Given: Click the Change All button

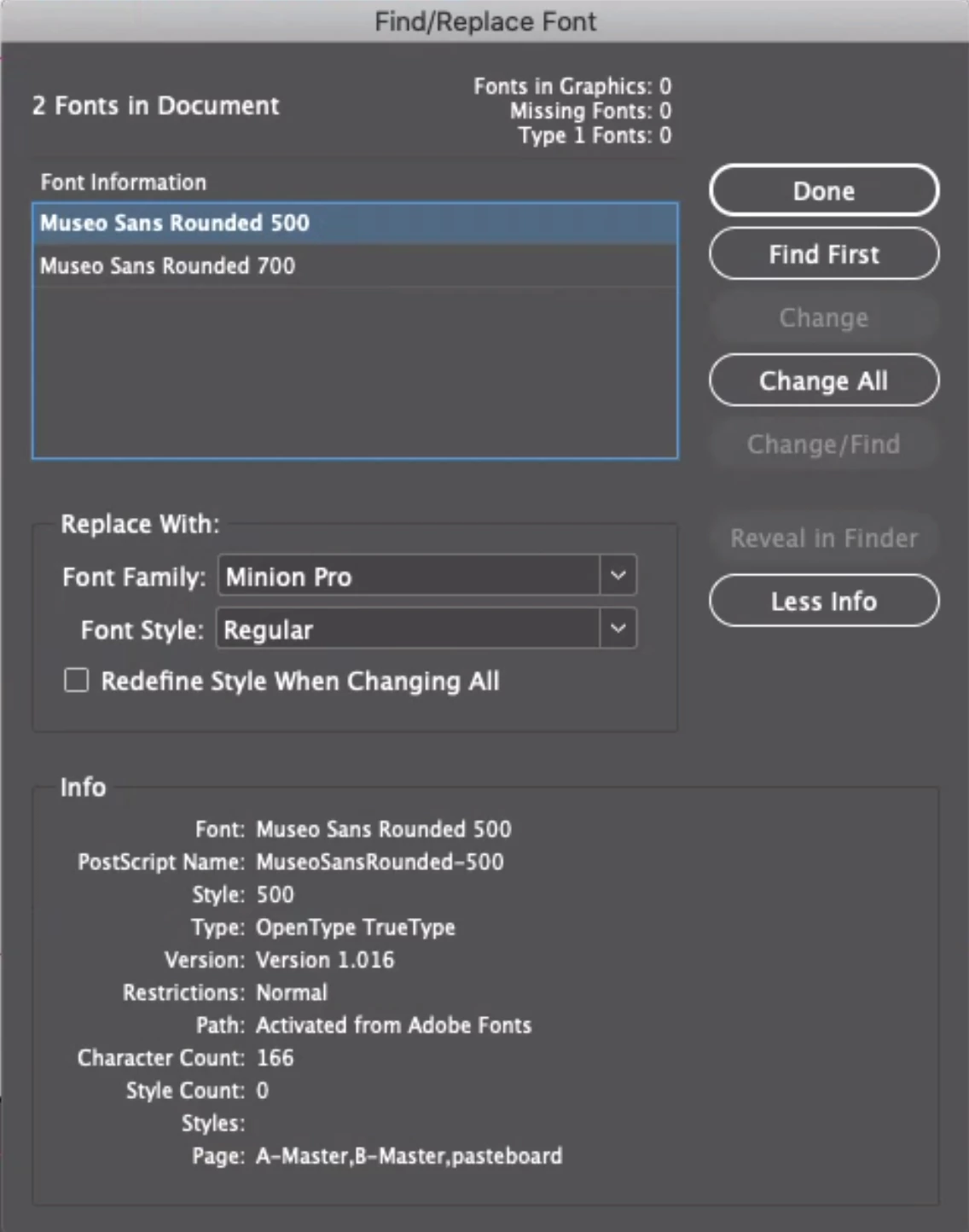Looking at the screenshot, I should [823, 380].
